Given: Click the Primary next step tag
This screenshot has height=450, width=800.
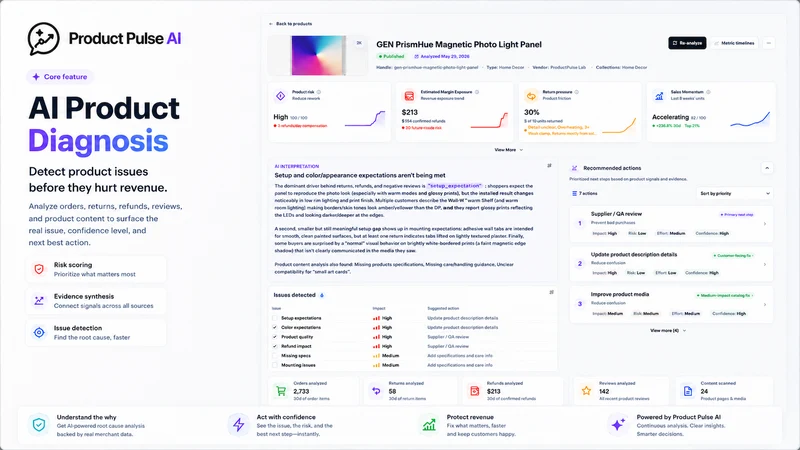Looking at the screenshot, I should coord(736,215).
